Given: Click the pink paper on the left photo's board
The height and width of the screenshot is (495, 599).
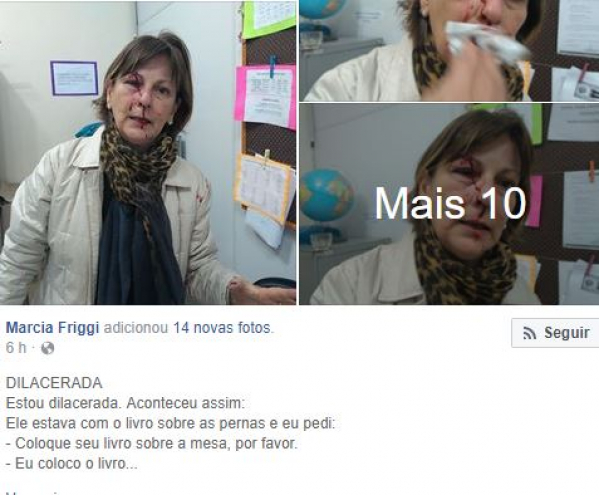Looking at the screenshot, I should (265, 97).
